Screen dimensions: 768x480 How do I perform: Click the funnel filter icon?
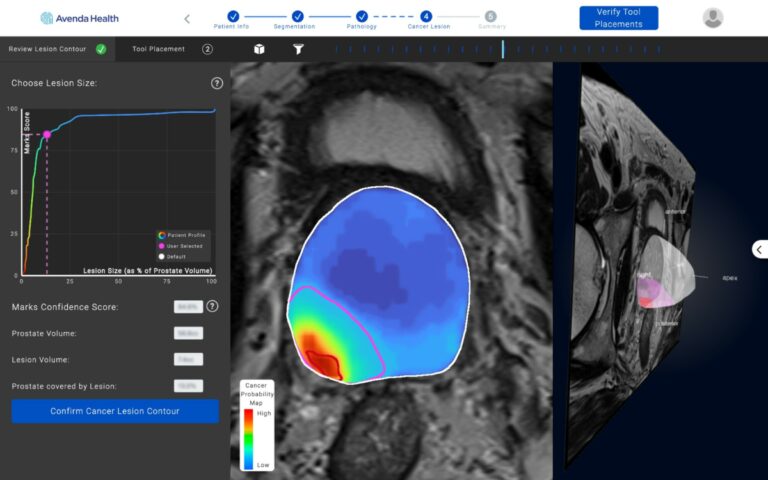coord(298,49)
